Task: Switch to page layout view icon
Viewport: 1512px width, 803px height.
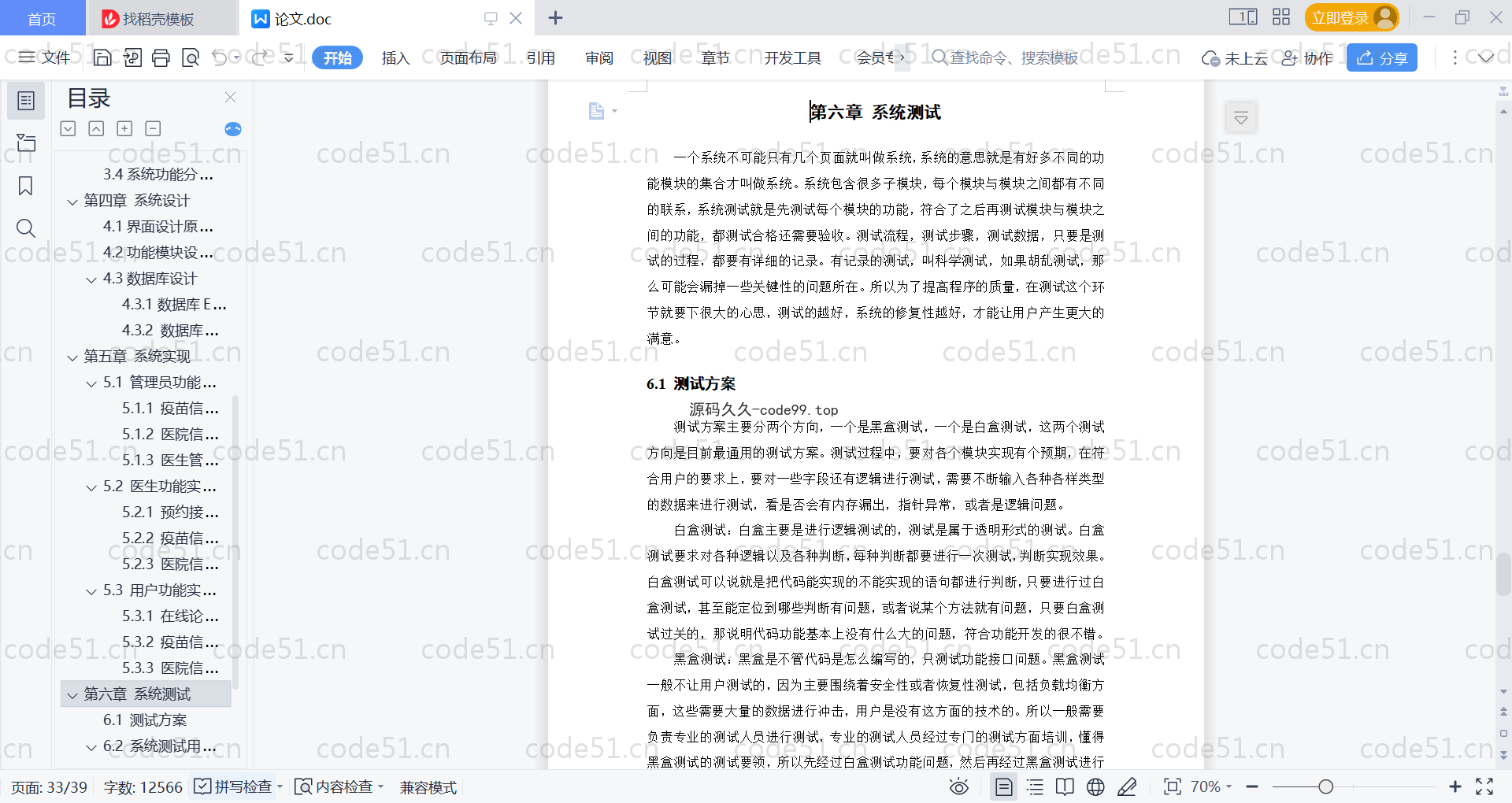Action: pyautogui.click(x=1004, y=786)
